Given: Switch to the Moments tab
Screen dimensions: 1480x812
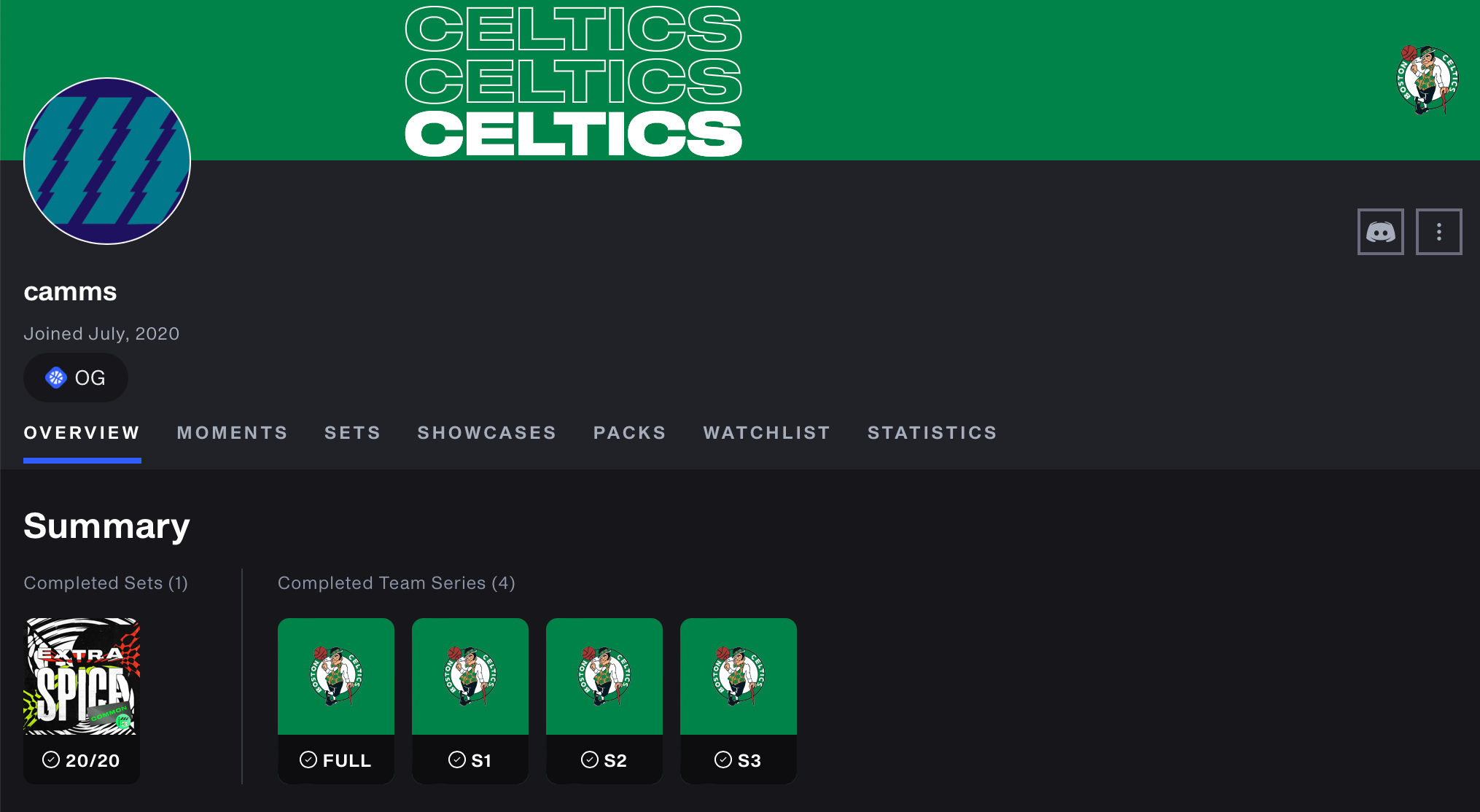Looking at the screenshot, I should click(x=232, y=433).
